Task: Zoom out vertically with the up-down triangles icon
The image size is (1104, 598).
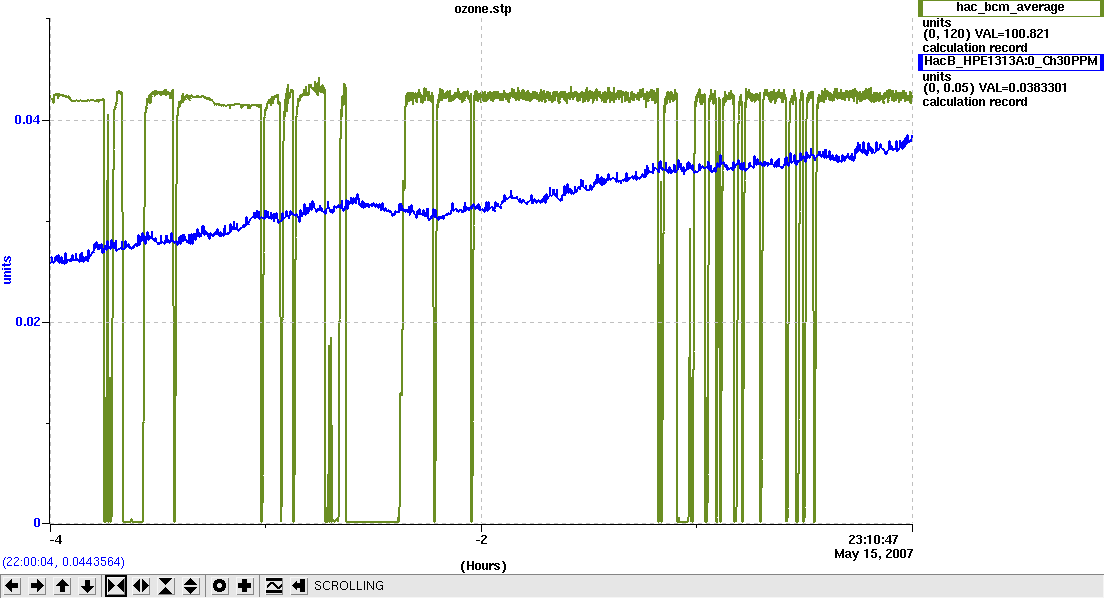Action: click(x=191, y=585)
